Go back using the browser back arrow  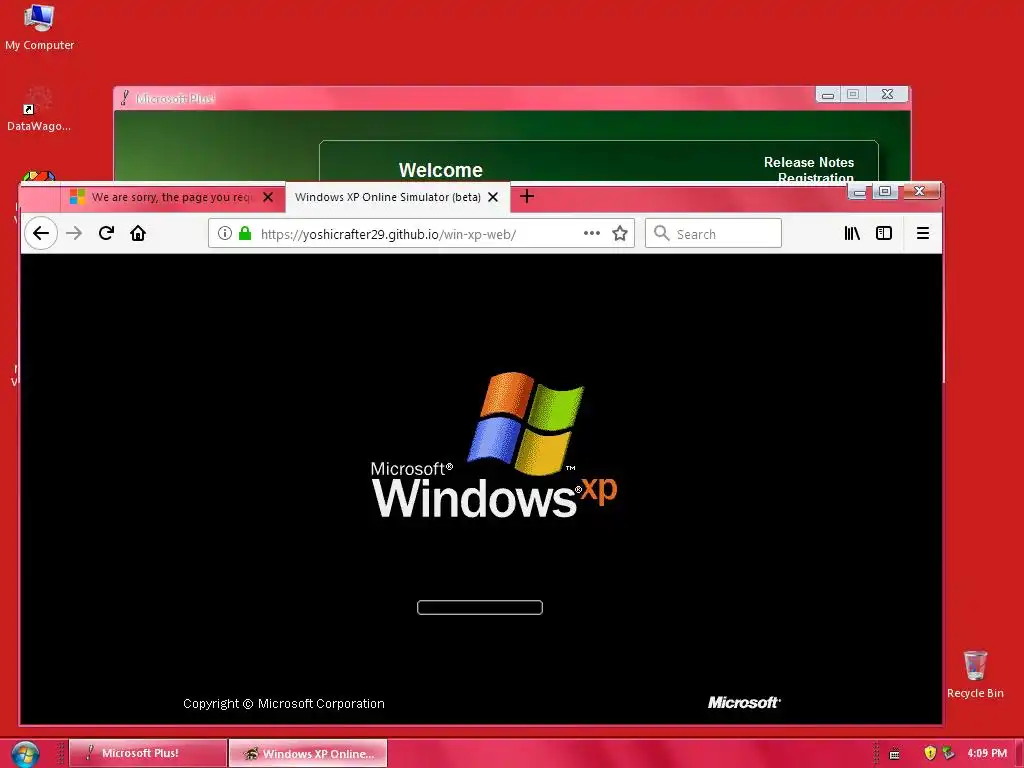click(x=40, y=233)
